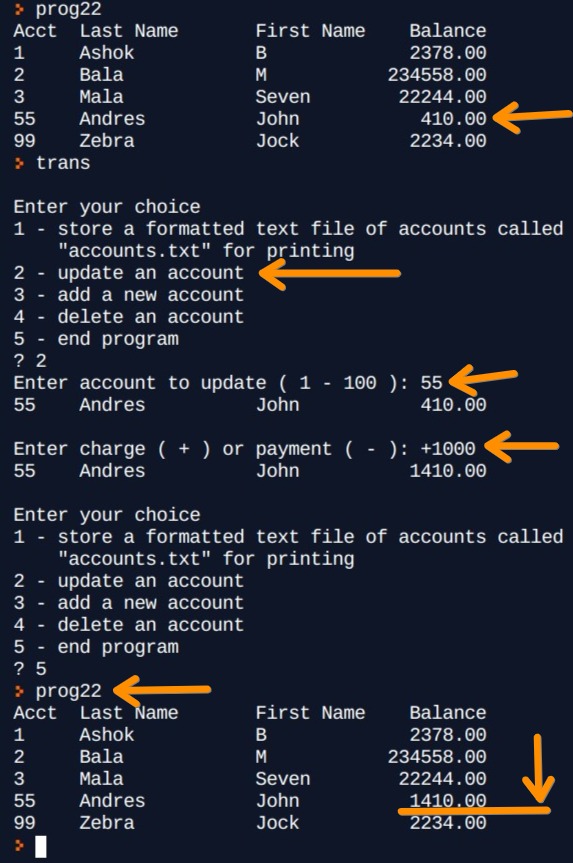Click the orange arrow beside account number 55 input

pyautogui.click(x=483, y=379)
